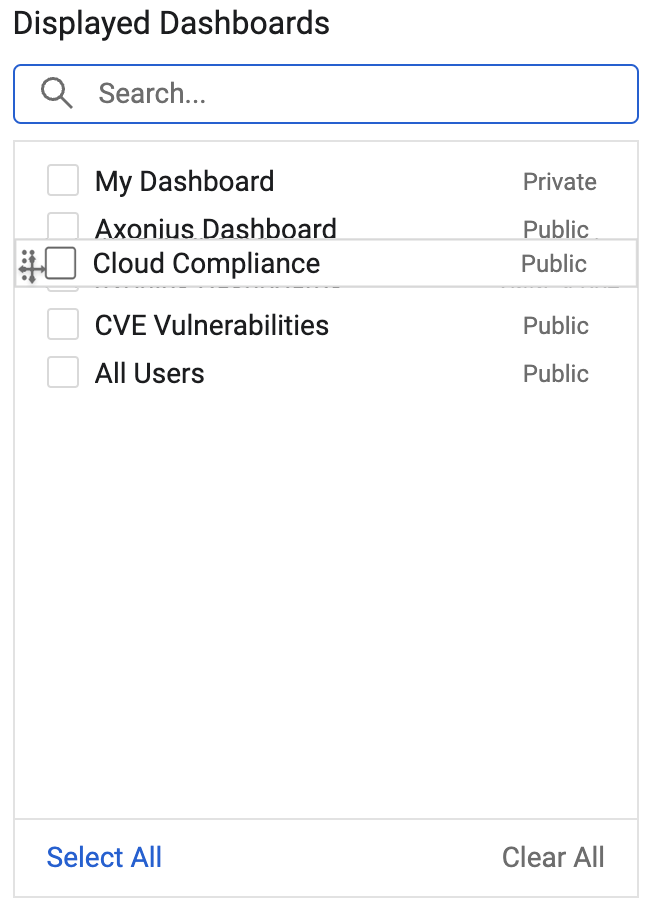The image size is (650, 912).
Task: Choose the CVE Vulnerabilities list item
Action: click(x=211, y=325)
